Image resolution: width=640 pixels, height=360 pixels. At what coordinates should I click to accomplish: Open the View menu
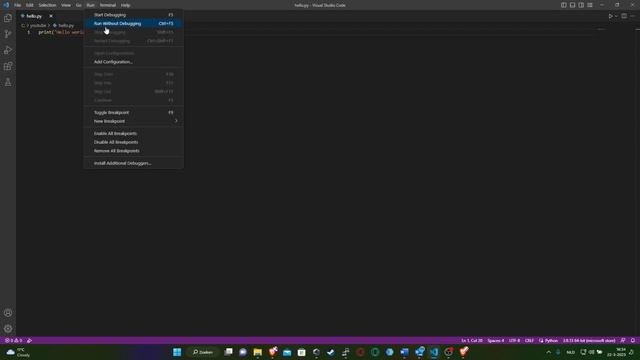[x=66, y=5]
